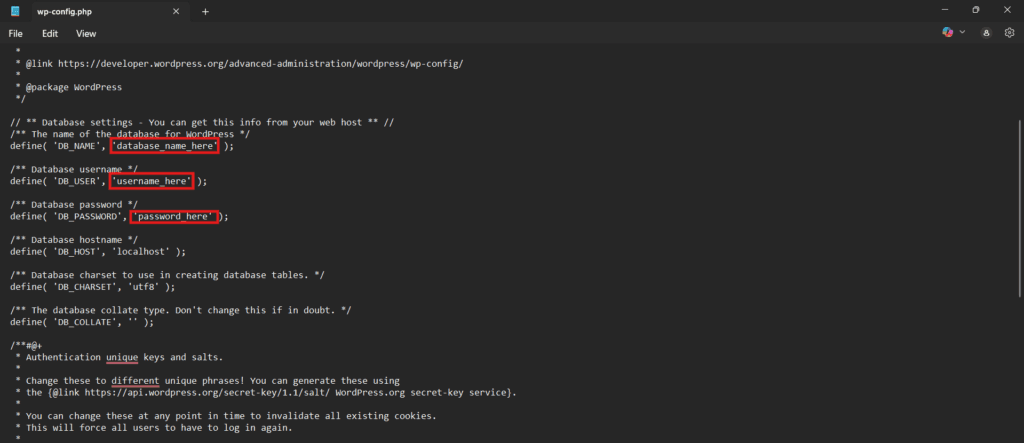This screenshot has width=1024, height=443.
Task: Click the '/** Database password */' comment
Action: pos(74,205)
